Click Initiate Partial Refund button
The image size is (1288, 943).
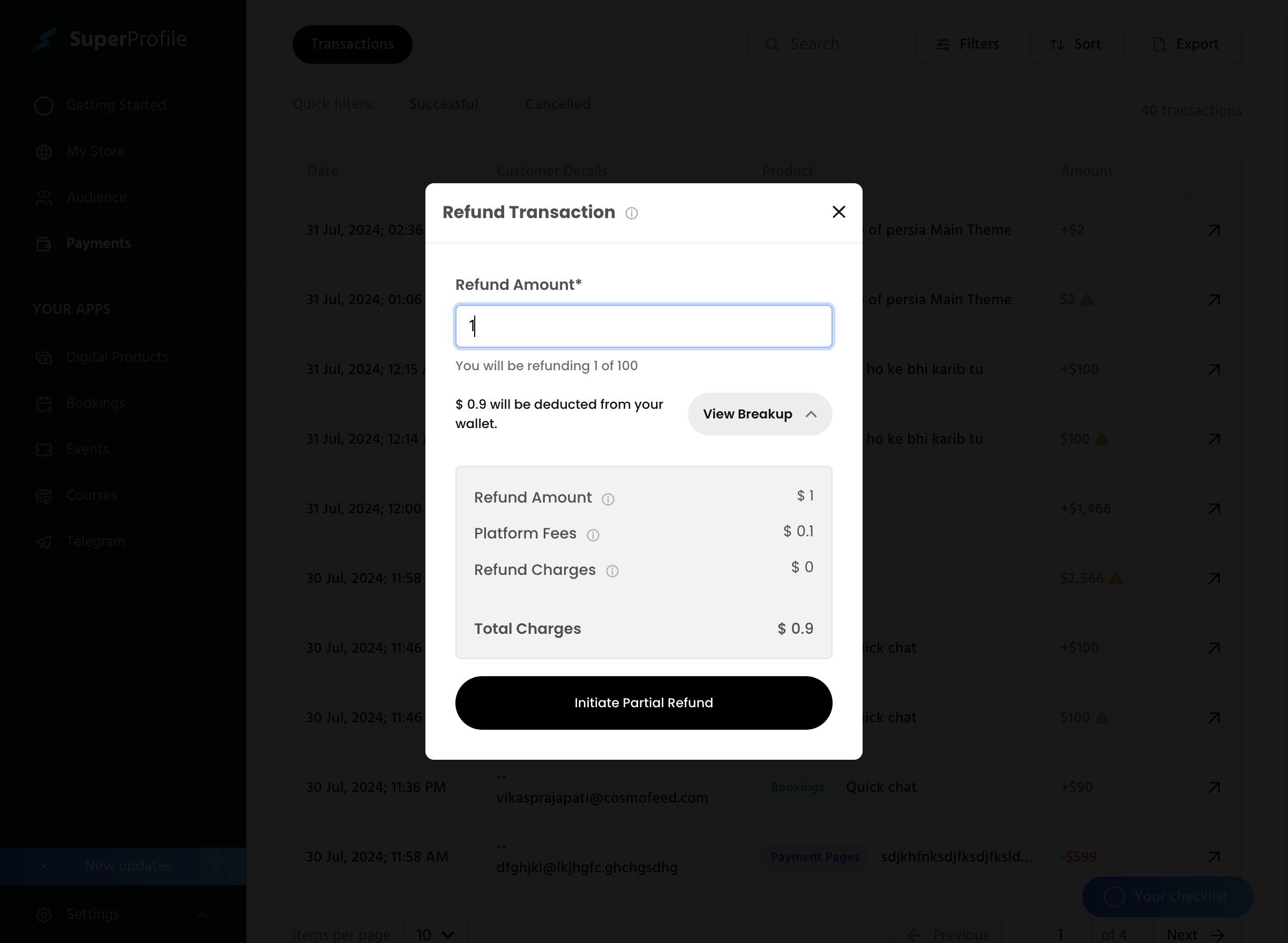[x=643, y=702]
